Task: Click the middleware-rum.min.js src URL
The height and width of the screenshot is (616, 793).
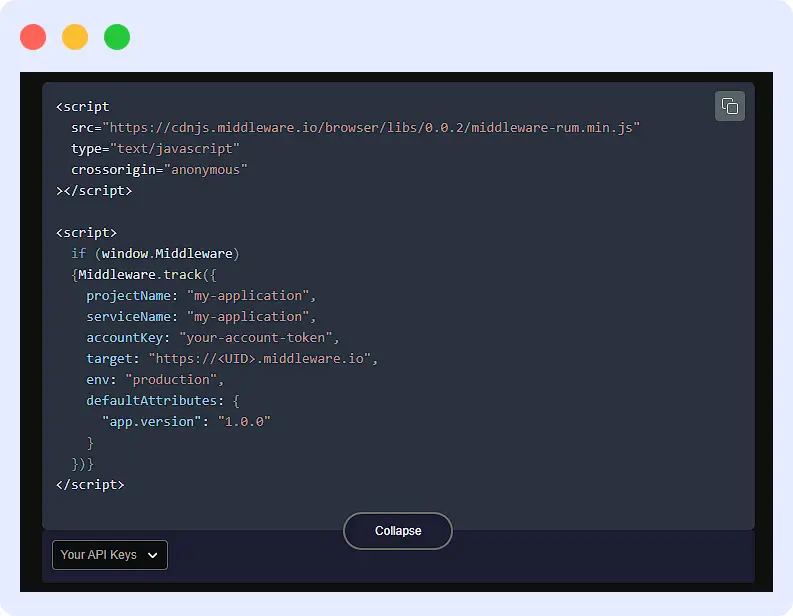Action: coord(371,127)
